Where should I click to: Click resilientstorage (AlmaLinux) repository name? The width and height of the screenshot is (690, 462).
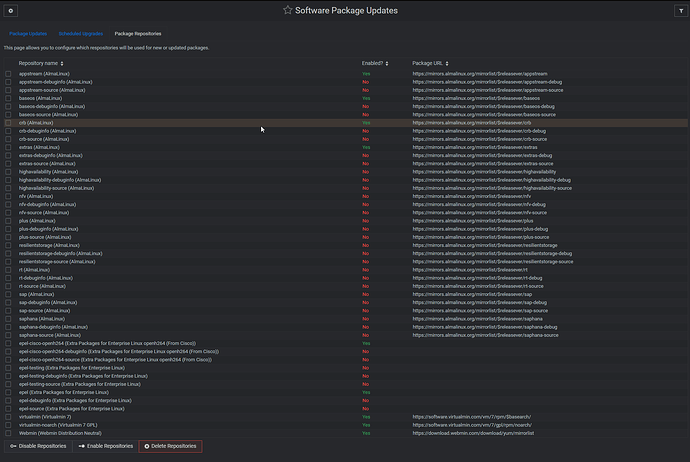[49, 245]
